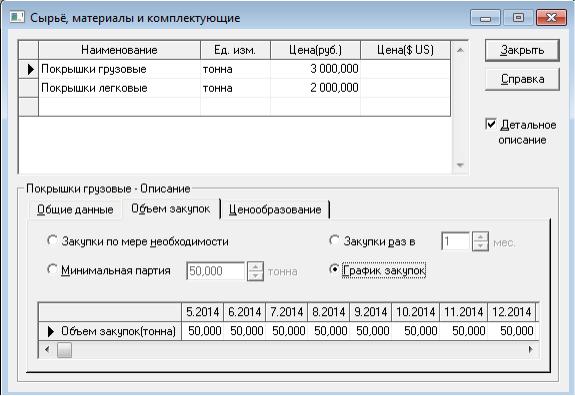The height and width of the screenshot is (396, 575).
Task: Increase minimal batch value with up arrow
Action: coord(255,267)
